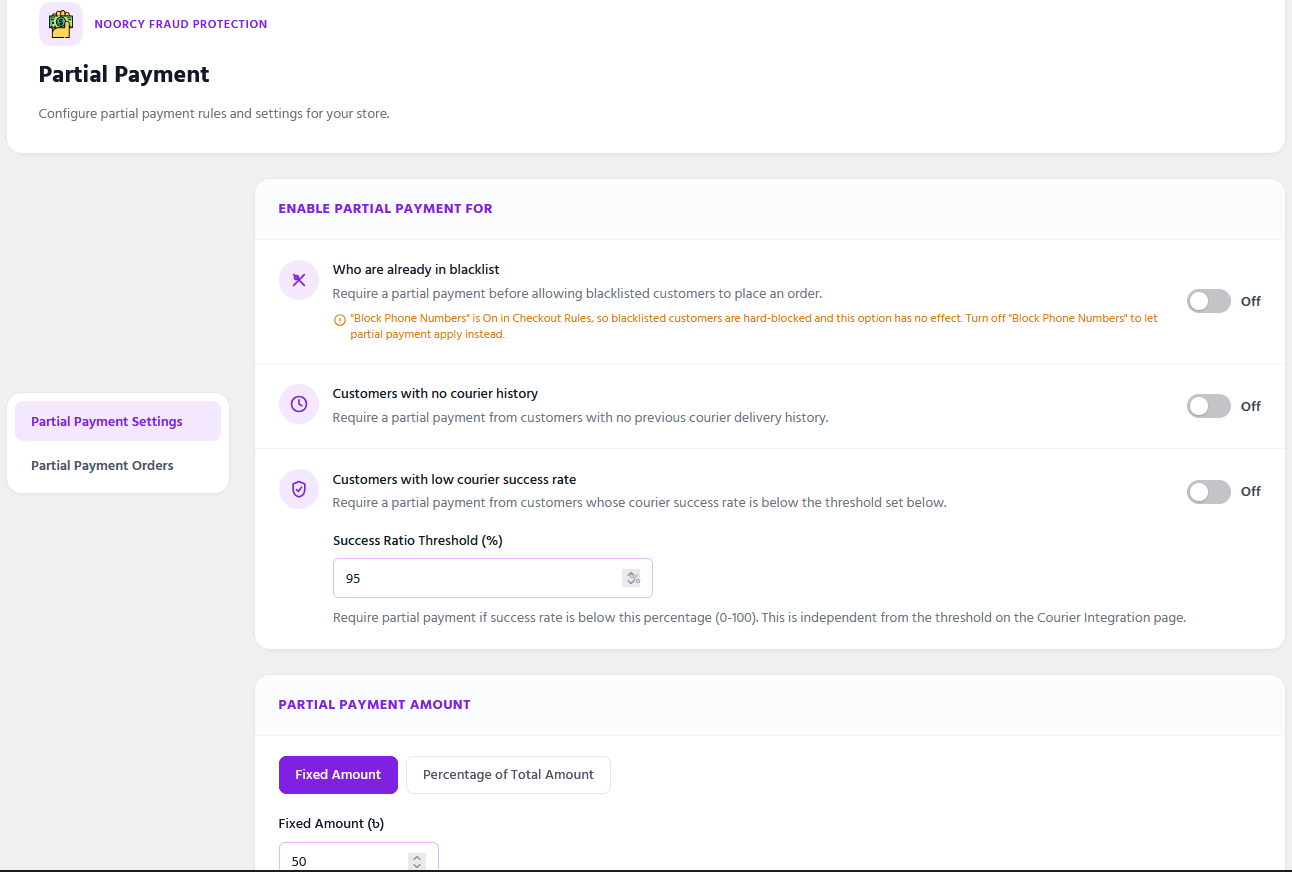Enable partial payment for no courier history
1292x872 pixels.
tap(1209, 406)
